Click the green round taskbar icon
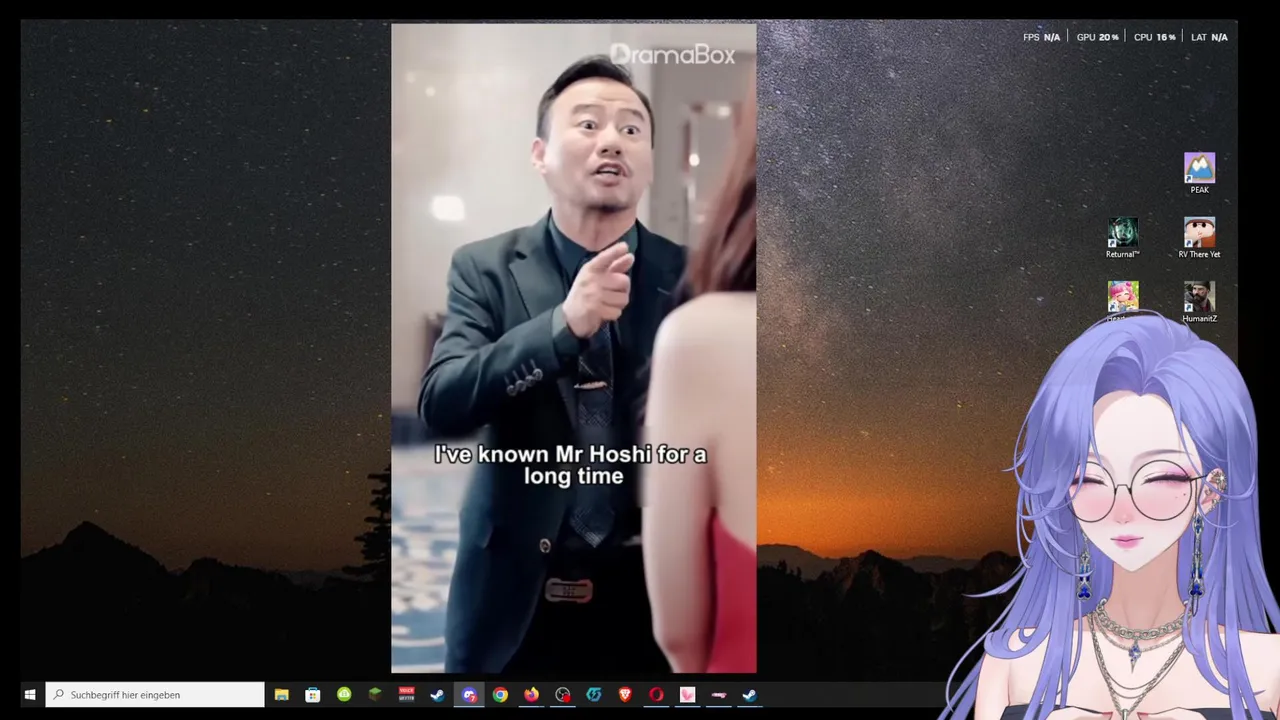Screen dimensions: 1280x720 pyautogui.click(x=344, y=695)
